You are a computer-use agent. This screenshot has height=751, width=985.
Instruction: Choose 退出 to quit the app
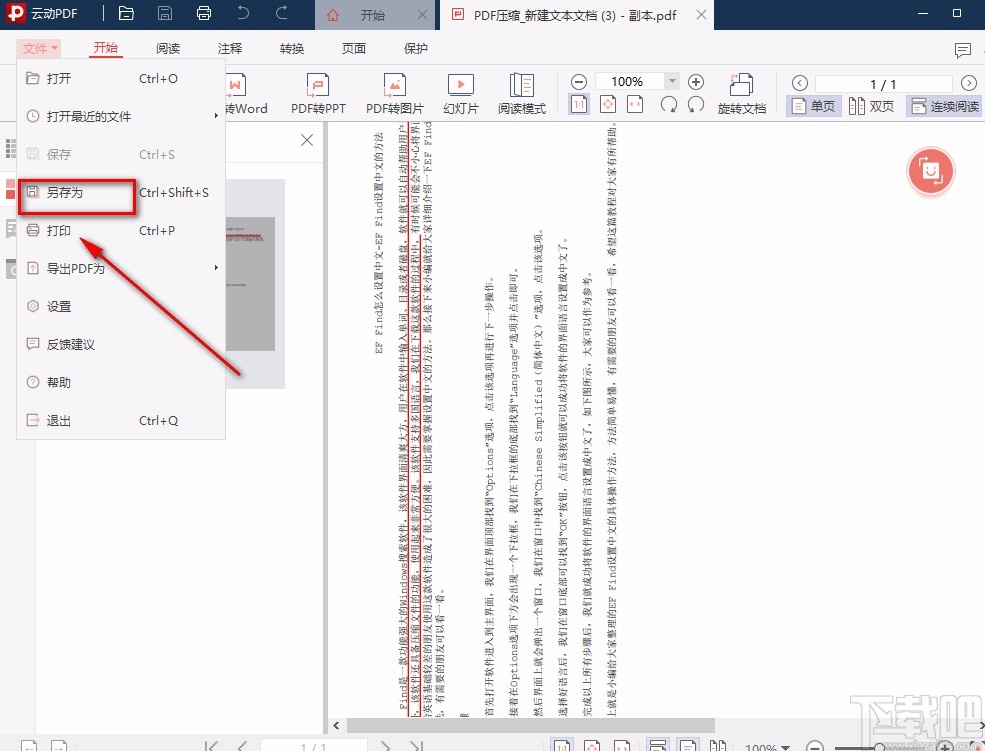tap(121, 420)
